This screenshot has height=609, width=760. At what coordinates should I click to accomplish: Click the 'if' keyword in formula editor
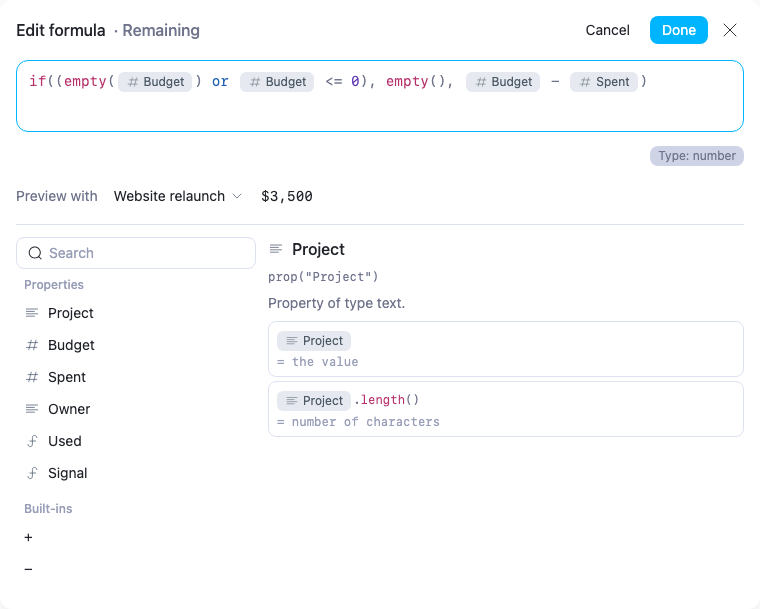(38, 81)
